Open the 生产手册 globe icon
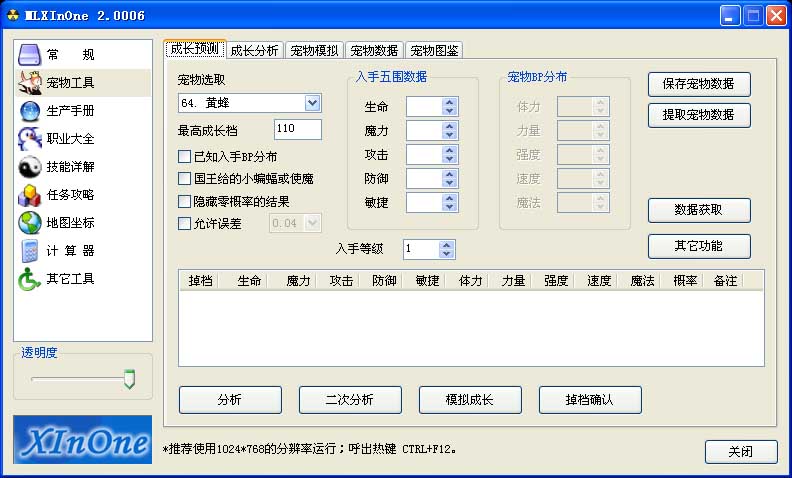The height and width of the screenshot is (478, 792). click(x=30, y=110)
